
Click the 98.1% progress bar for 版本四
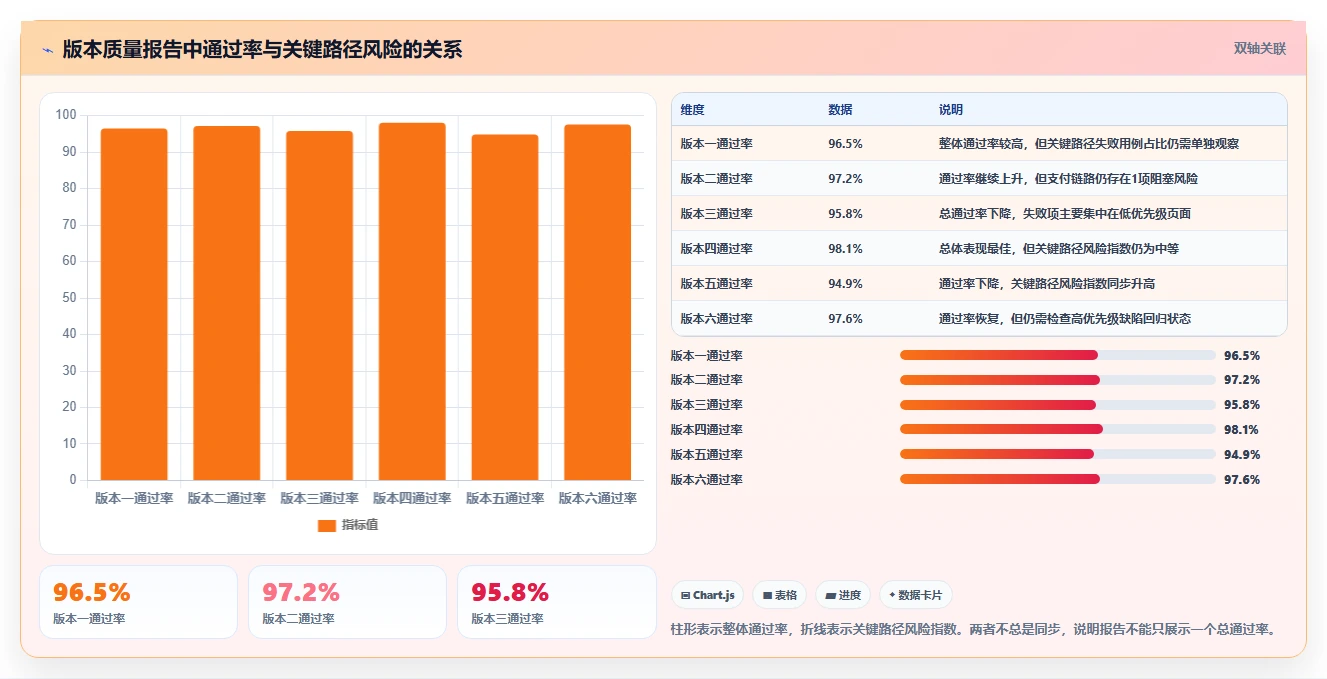pyautogui.click(x=1057, y=429)
